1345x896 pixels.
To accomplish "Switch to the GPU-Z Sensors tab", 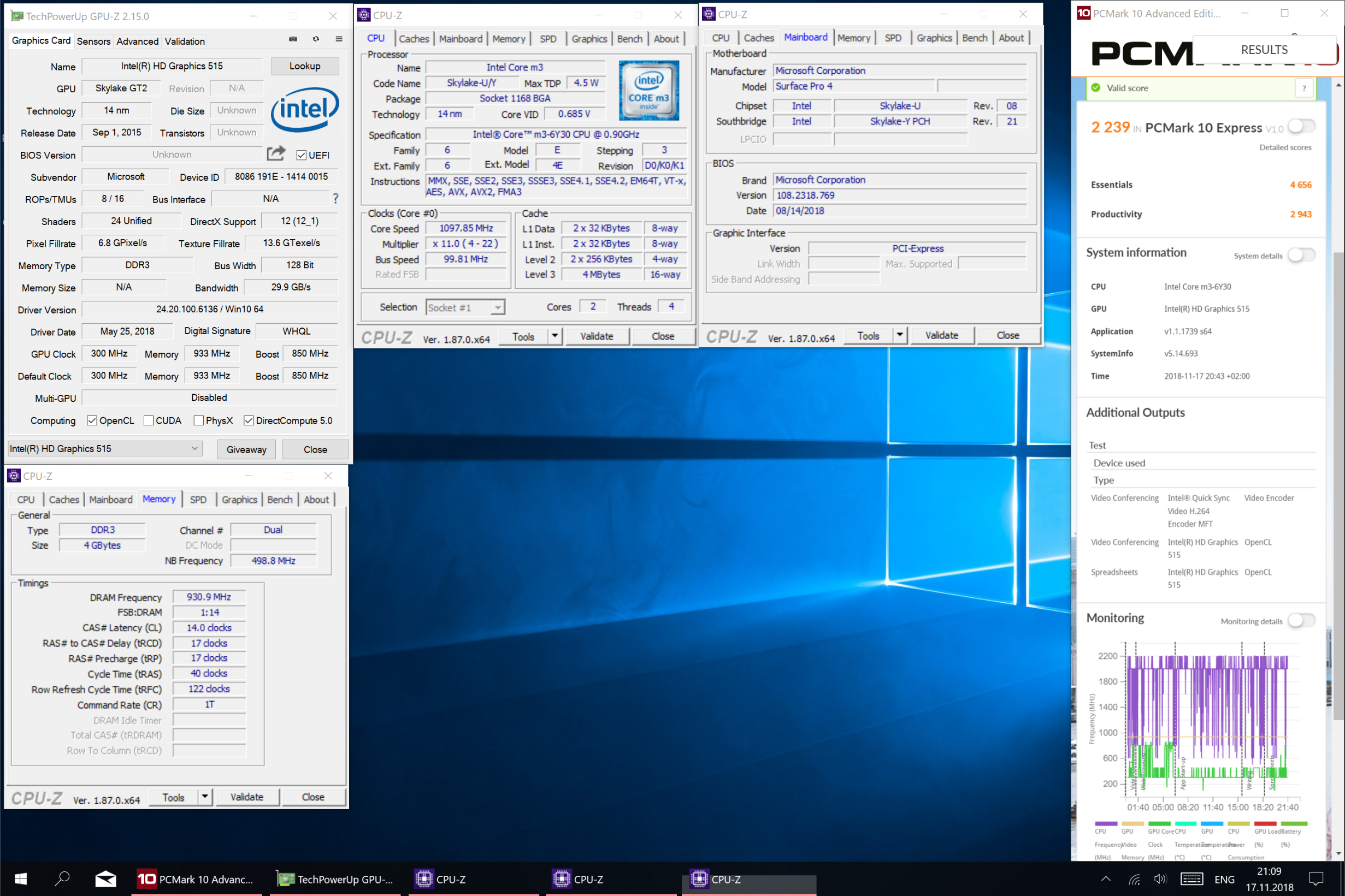I will pyautogui.click(x=93, y=41).
